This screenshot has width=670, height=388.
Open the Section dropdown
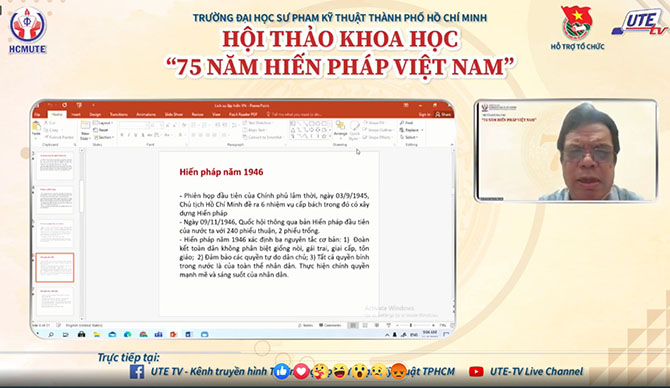click(103, 137)
